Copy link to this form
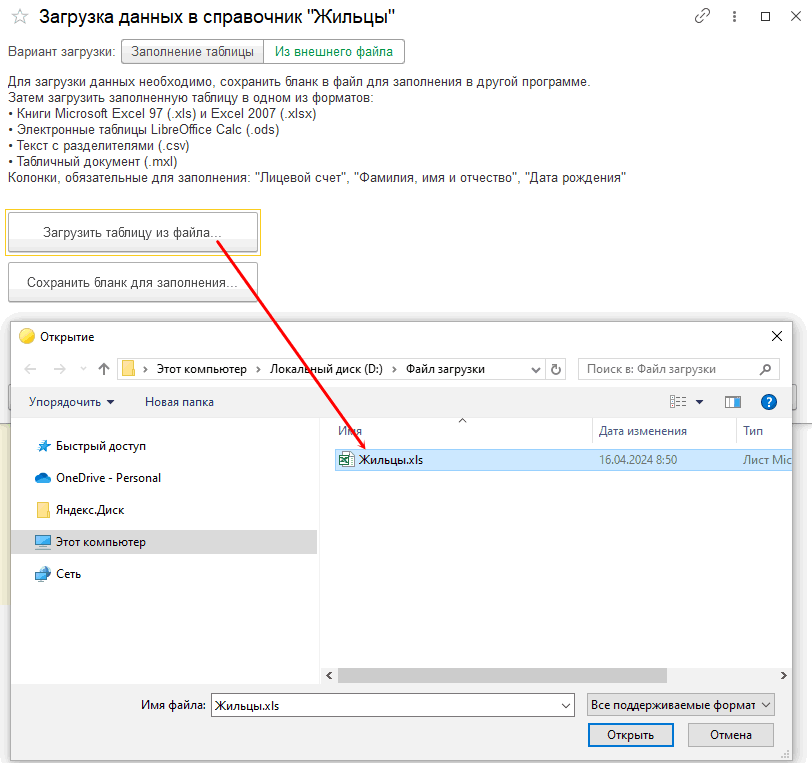This screenshot has width=812, height=763. (702, 17)
